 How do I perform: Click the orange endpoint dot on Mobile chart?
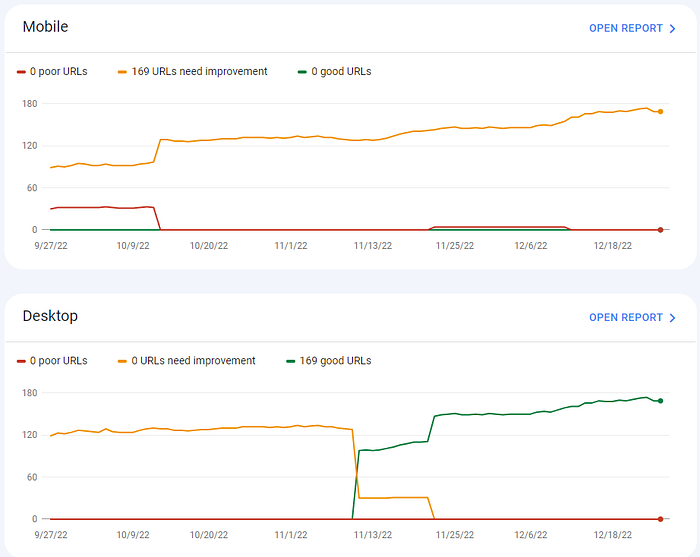click(x=660, y=112)
